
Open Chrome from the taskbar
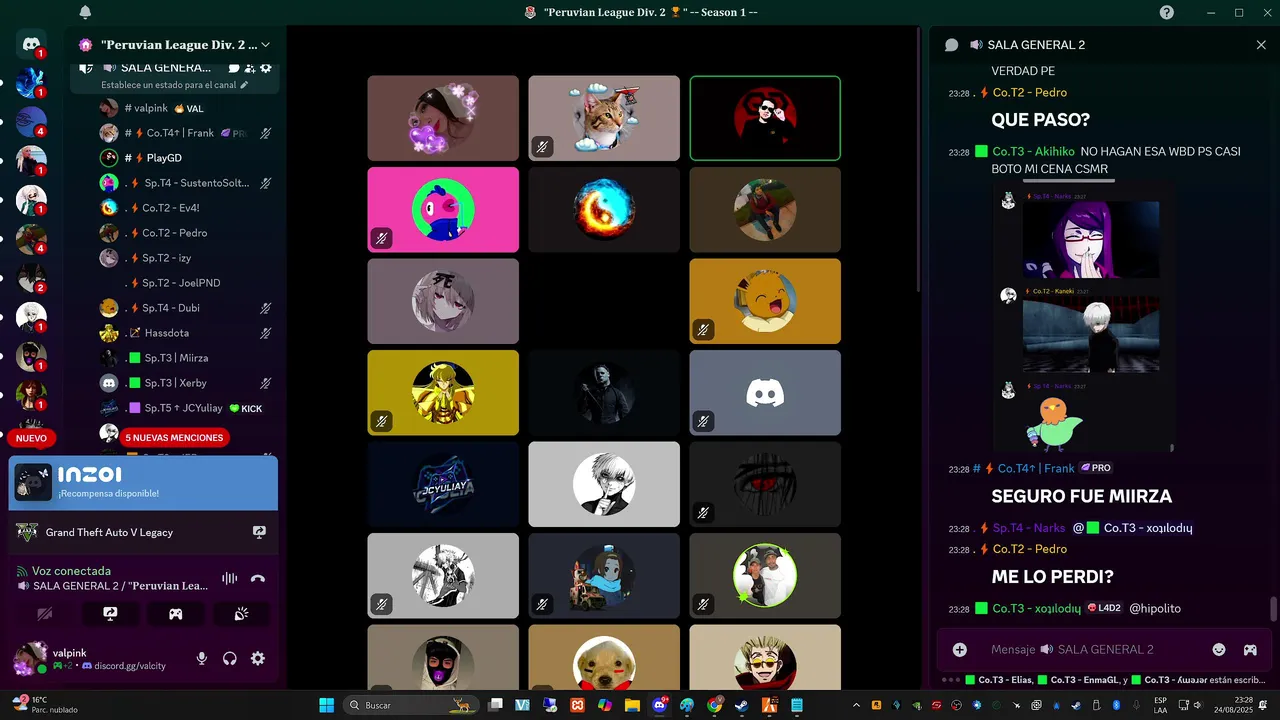714,705
